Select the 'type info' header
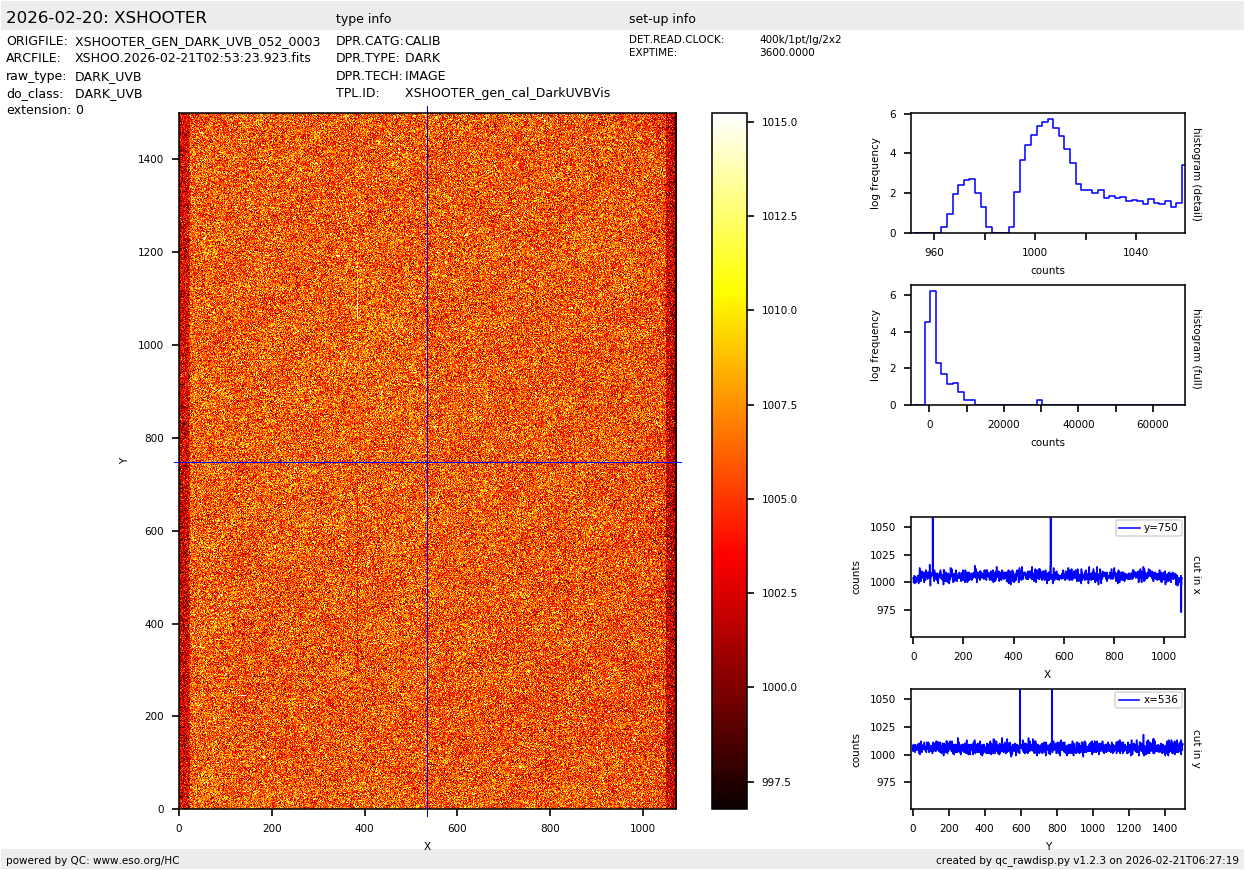Screen dimensions: 1245x870 (363, 19)
